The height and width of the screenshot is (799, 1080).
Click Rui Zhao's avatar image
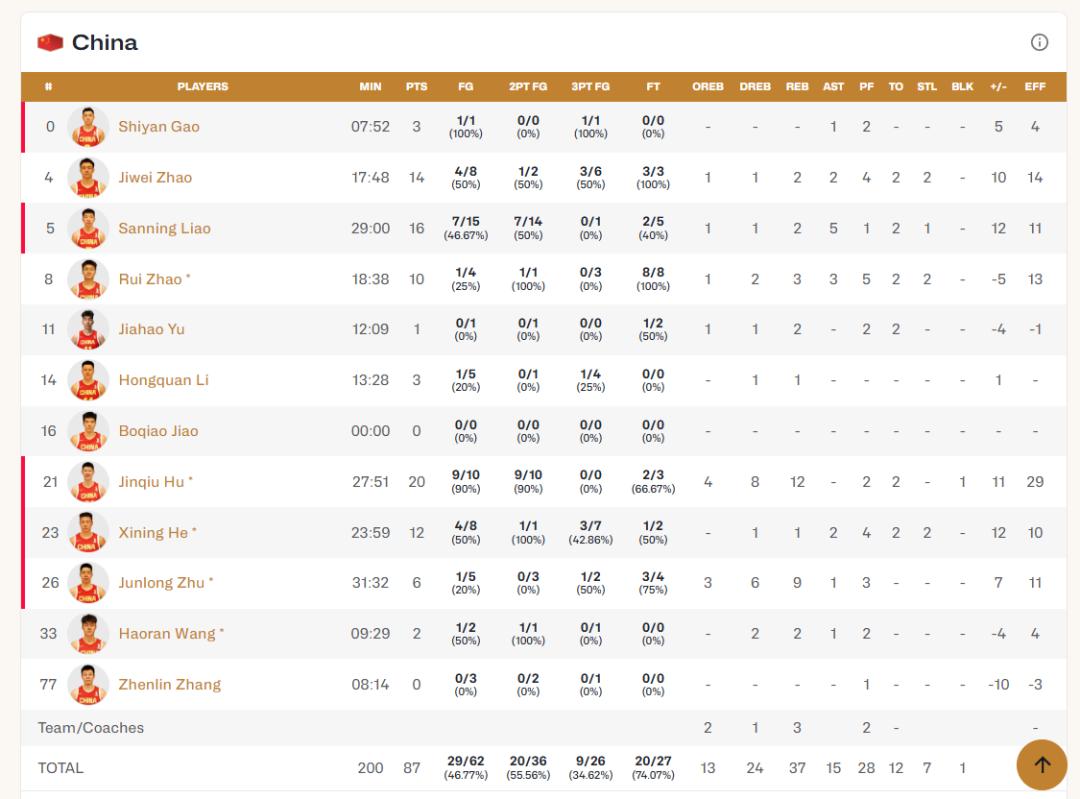88,279
